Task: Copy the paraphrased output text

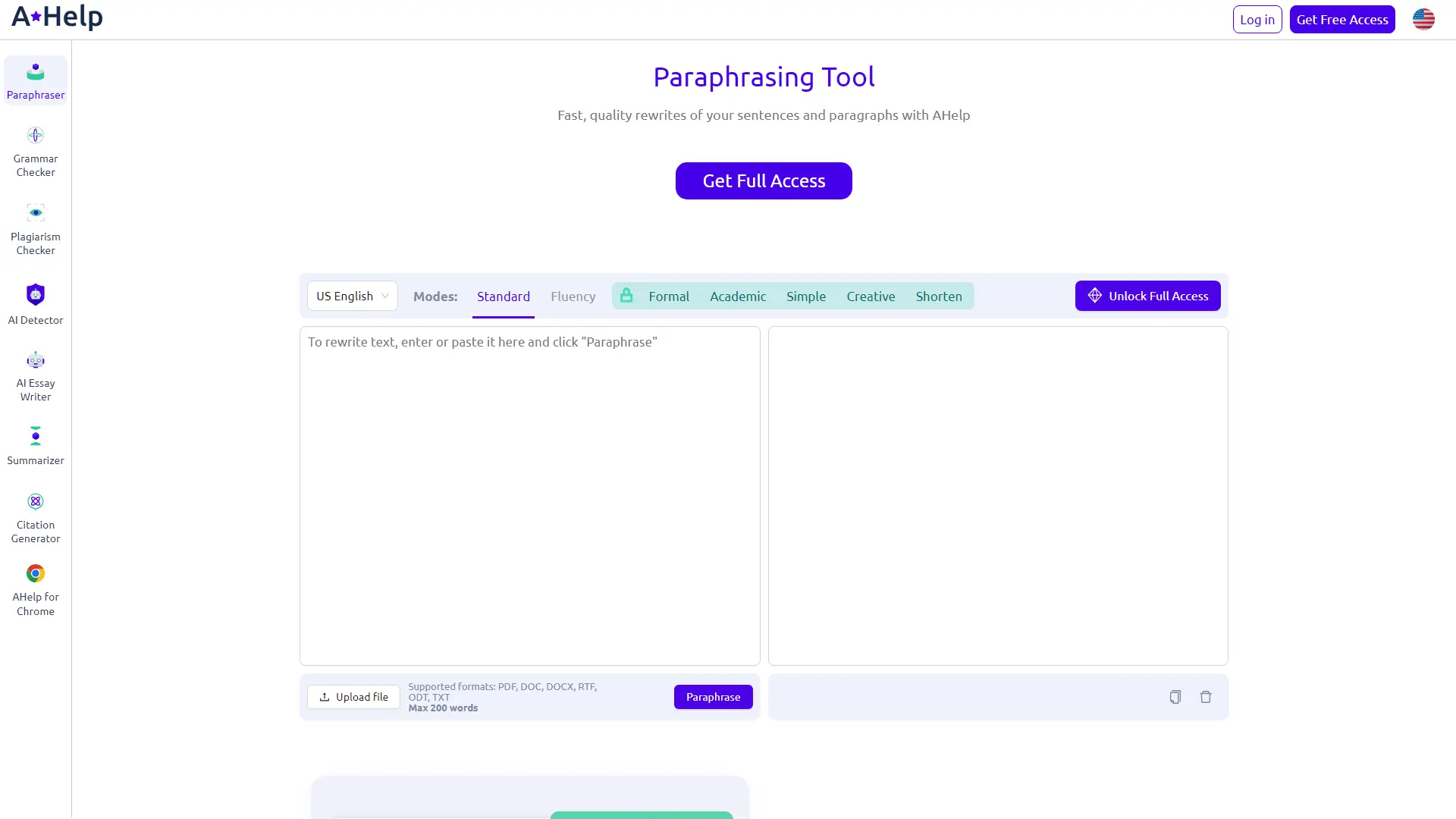Action: [x=1175, y=697]
